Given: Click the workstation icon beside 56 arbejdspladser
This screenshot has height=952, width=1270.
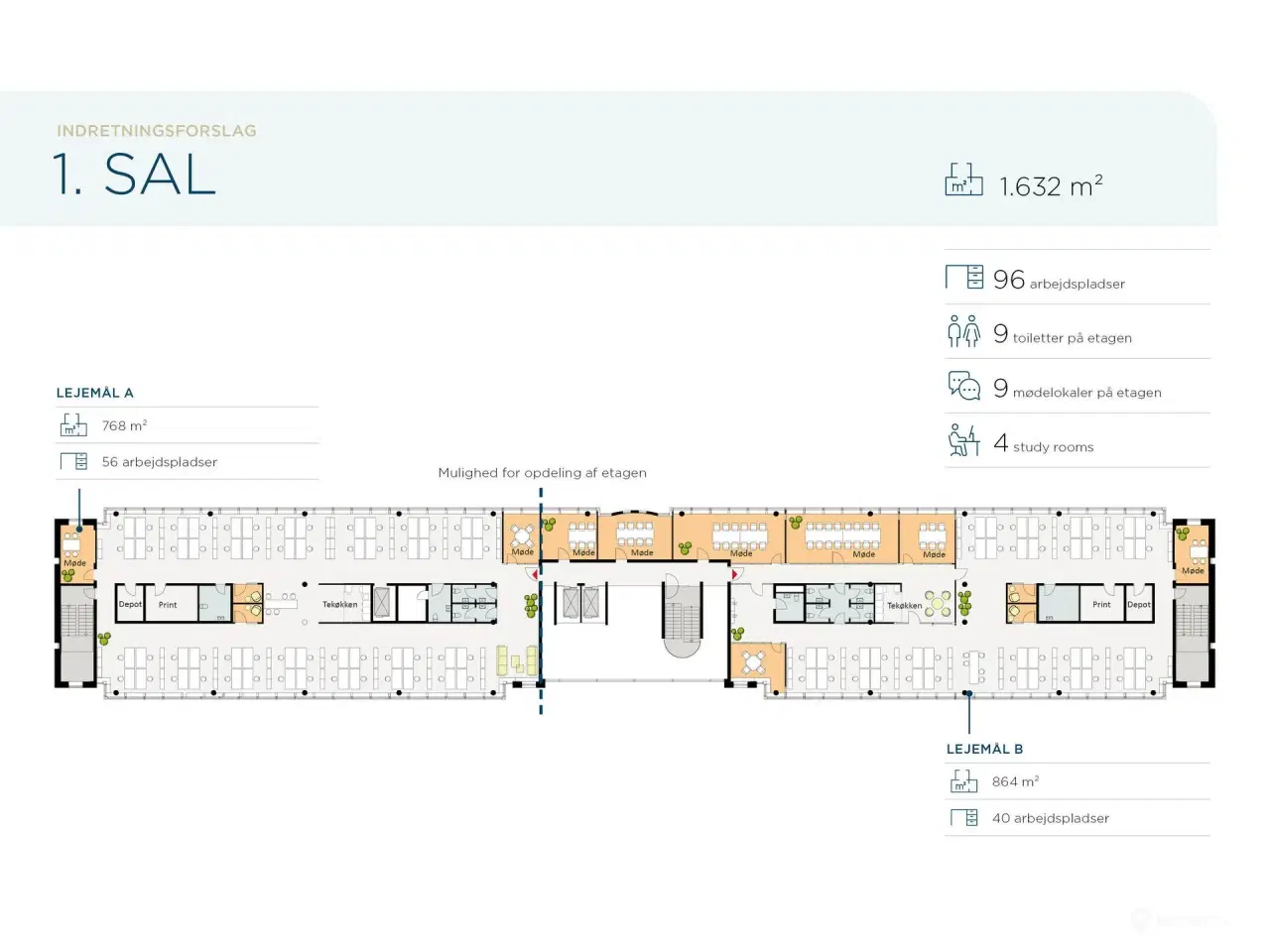Looking at the screenshot, I should (x=73, y=462).
